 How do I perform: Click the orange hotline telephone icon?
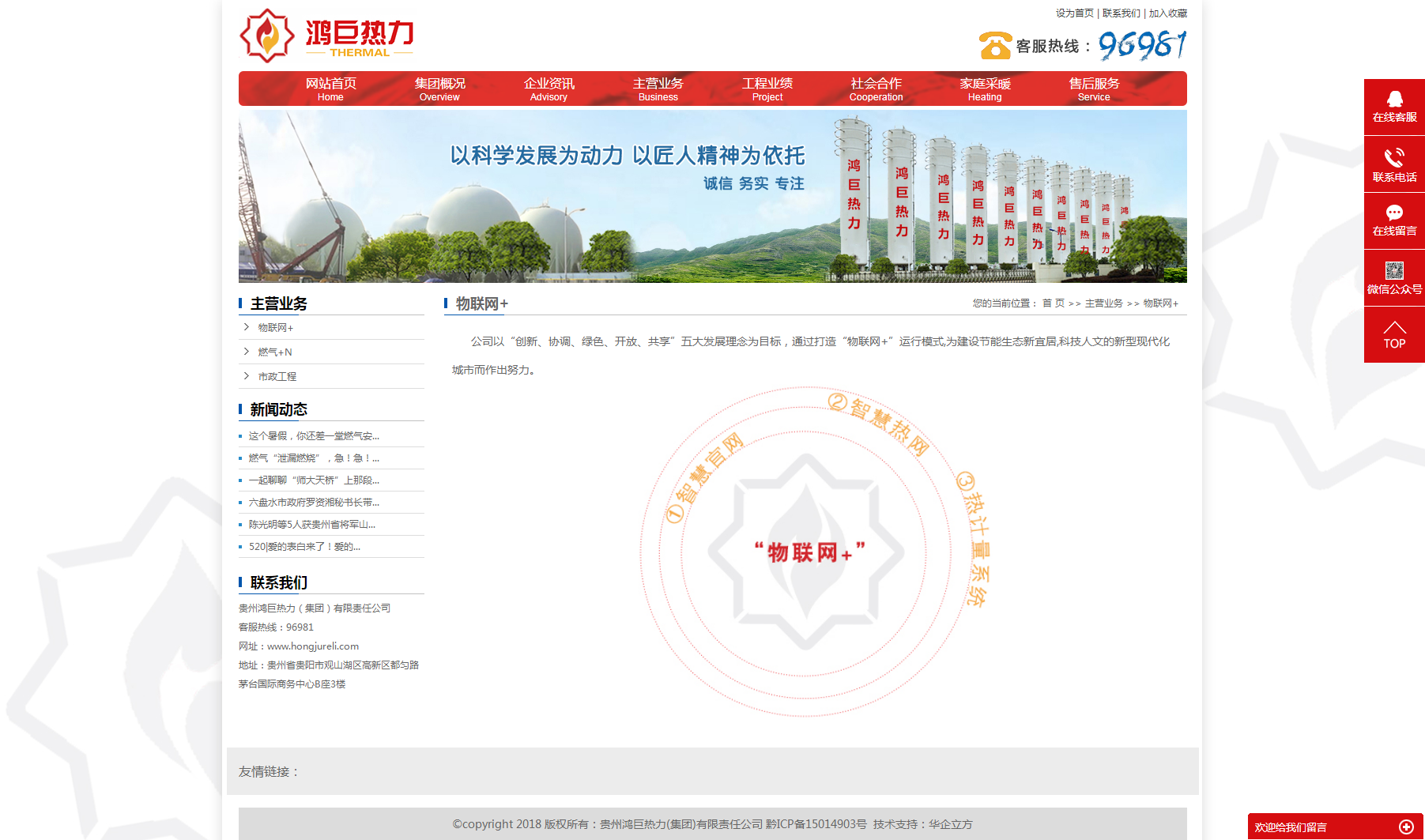coord(994,46)
